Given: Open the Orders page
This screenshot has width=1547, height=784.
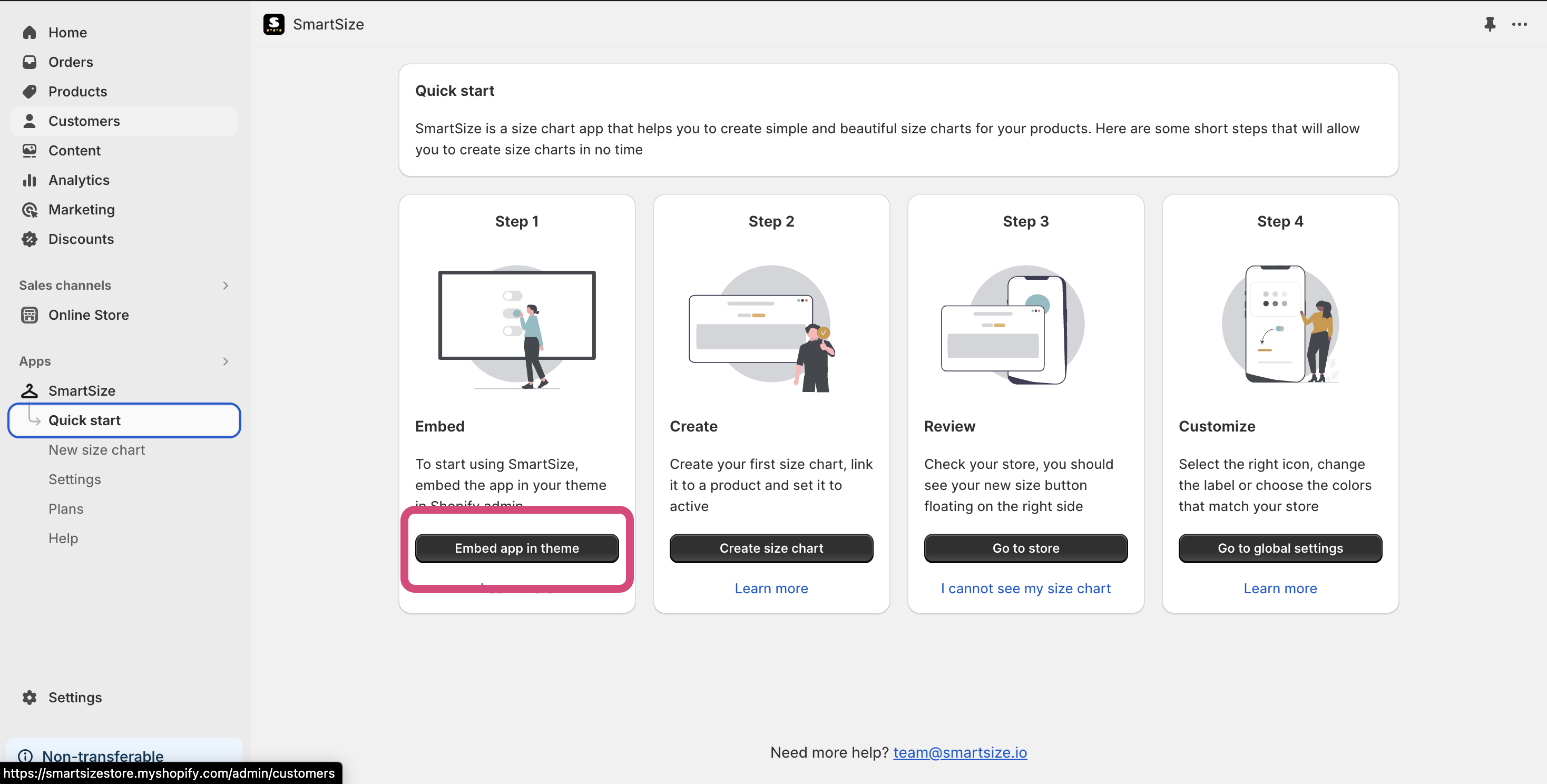Looking at the screenshot, I should pyautogui.click(x=124, y=62).
